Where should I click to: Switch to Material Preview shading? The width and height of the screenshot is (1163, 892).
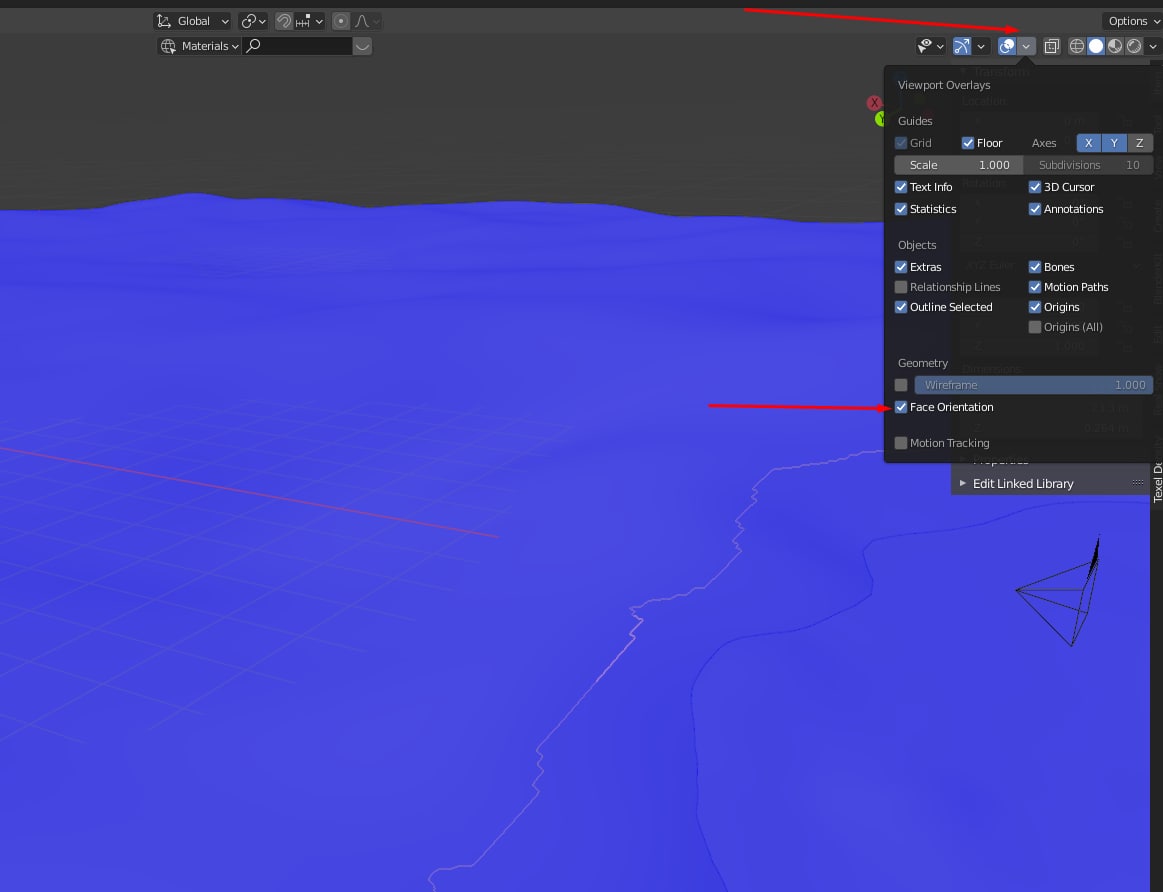[1115, 46]
